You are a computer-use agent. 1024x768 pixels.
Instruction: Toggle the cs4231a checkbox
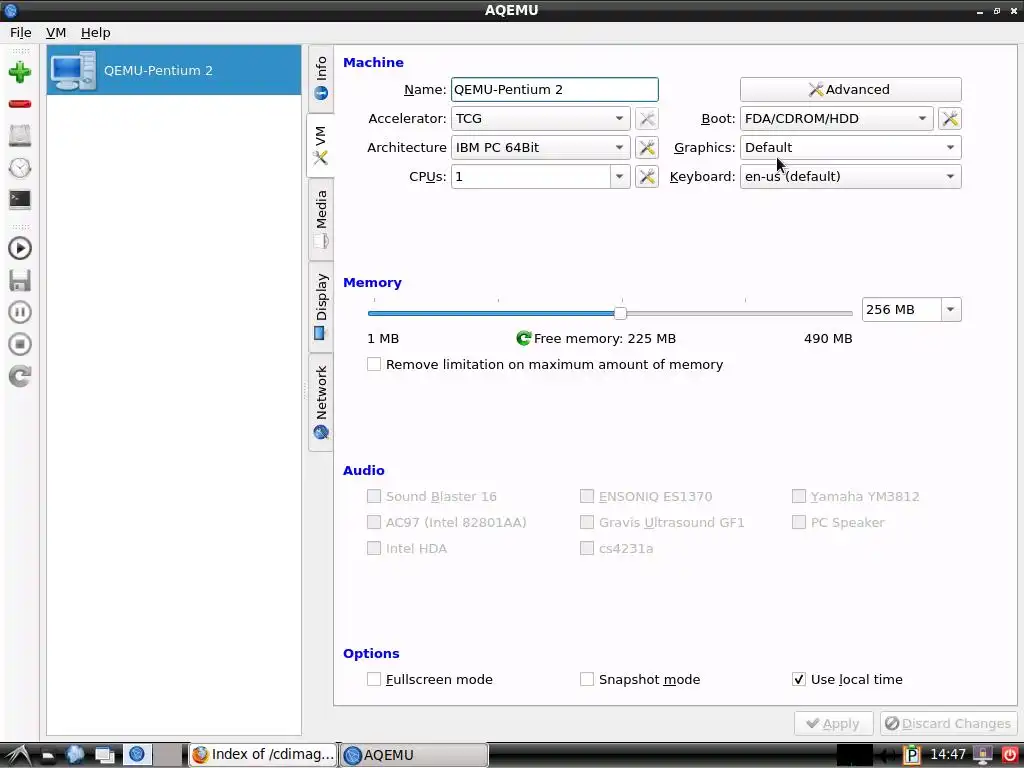(586, 549)
